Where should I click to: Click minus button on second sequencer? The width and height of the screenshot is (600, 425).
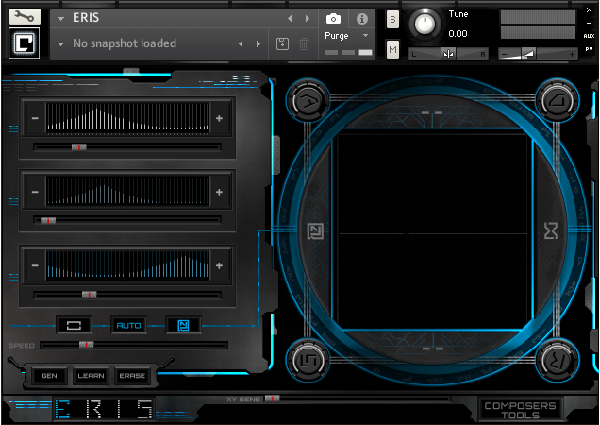click(x=35, y=192)
